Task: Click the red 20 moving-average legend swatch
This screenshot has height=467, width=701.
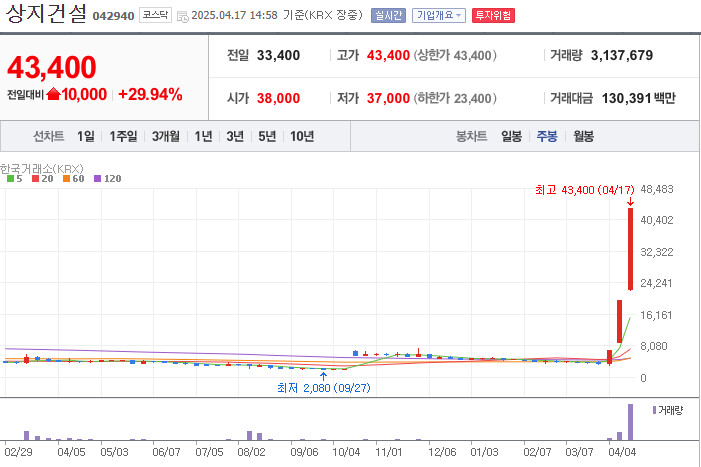Action: click(x=37, y=179)
